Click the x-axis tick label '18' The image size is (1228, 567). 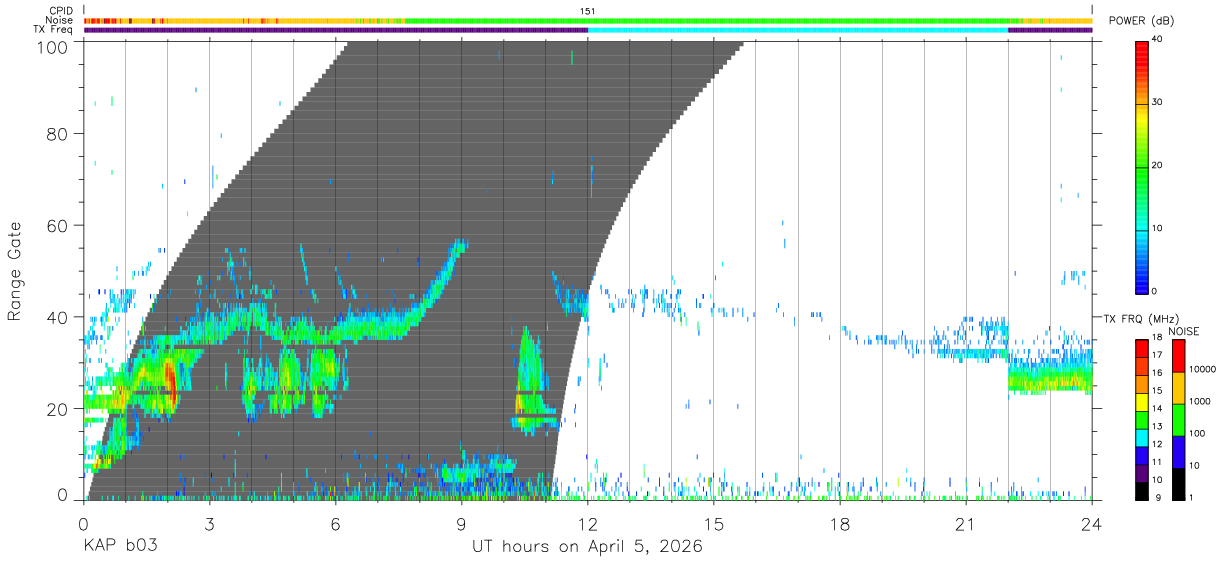(x=840, y=523)
